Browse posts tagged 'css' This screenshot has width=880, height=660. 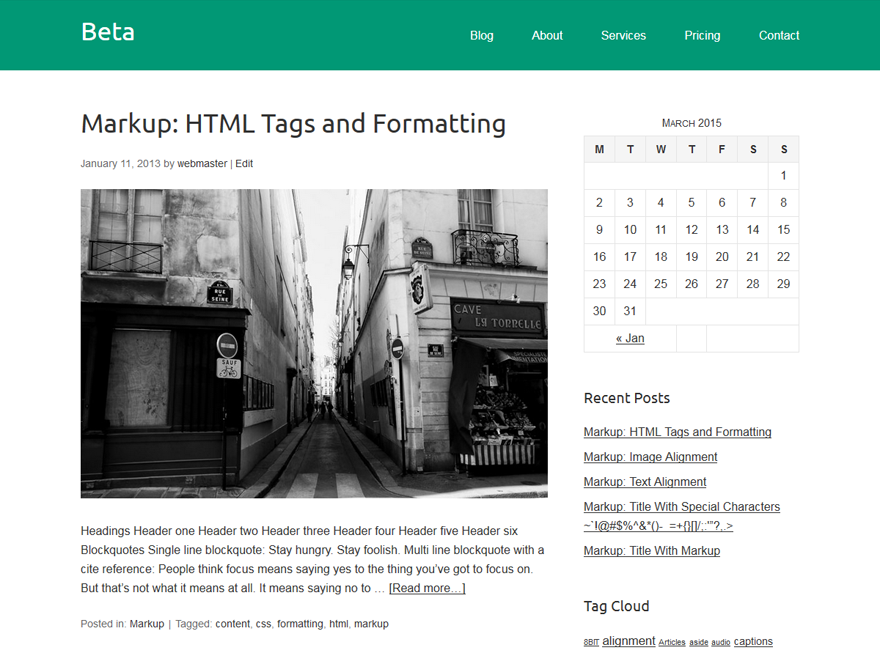(x=262, y=623)
